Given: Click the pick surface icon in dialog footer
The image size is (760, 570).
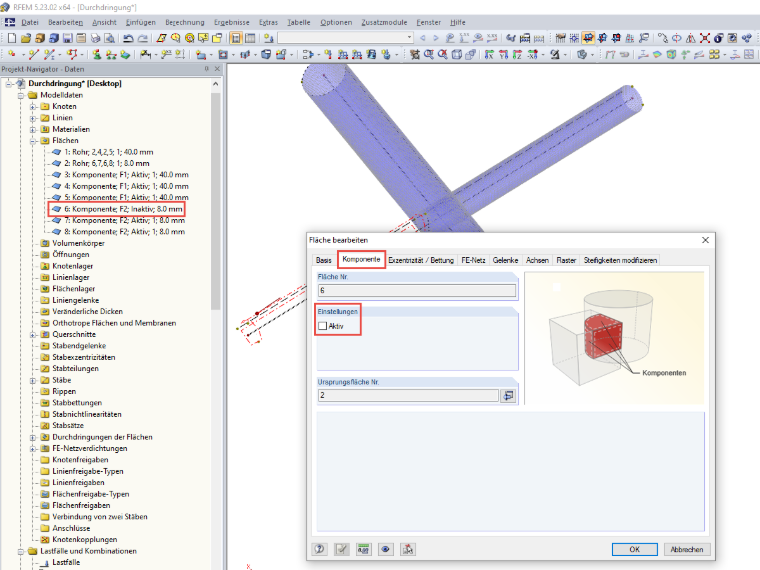Looking at the screenshot, I should coord(408,549).
